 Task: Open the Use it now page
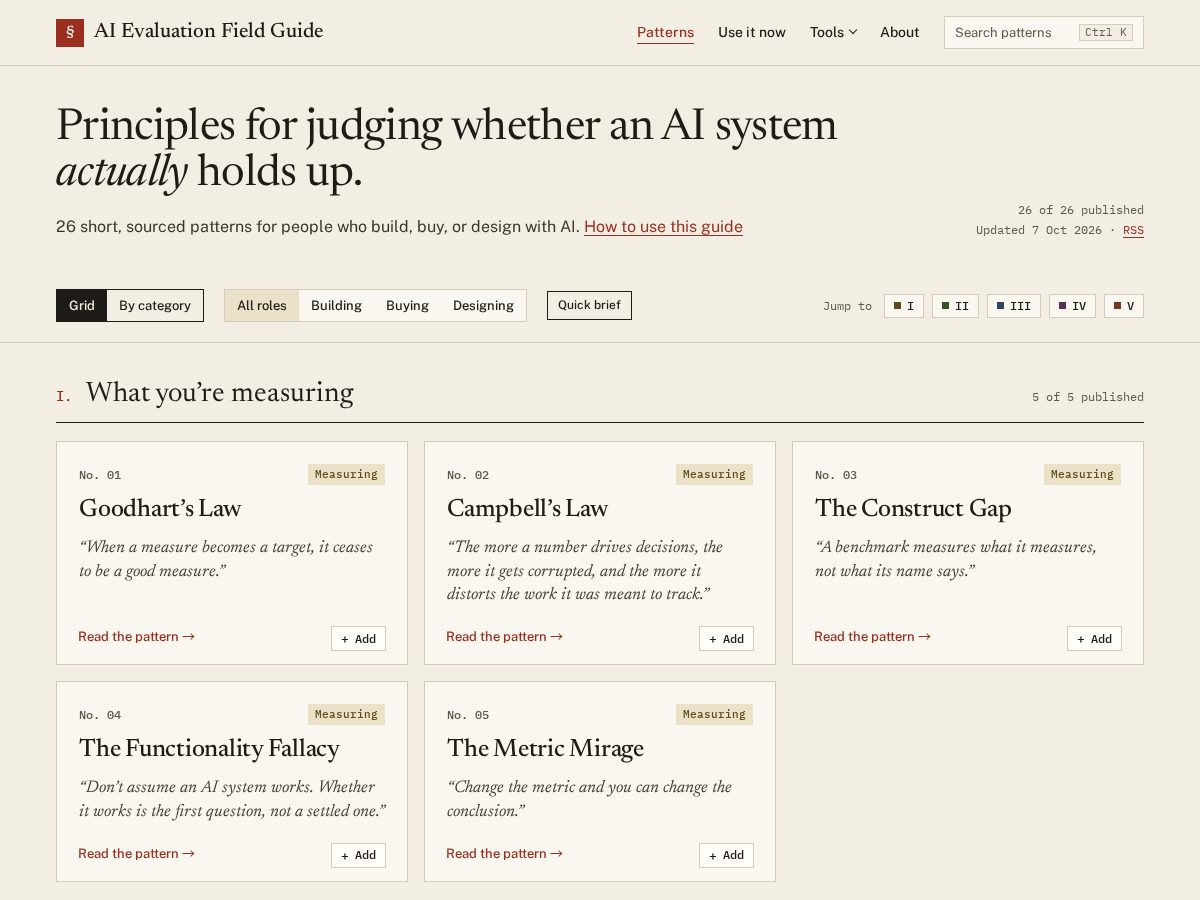coord(752,32)
